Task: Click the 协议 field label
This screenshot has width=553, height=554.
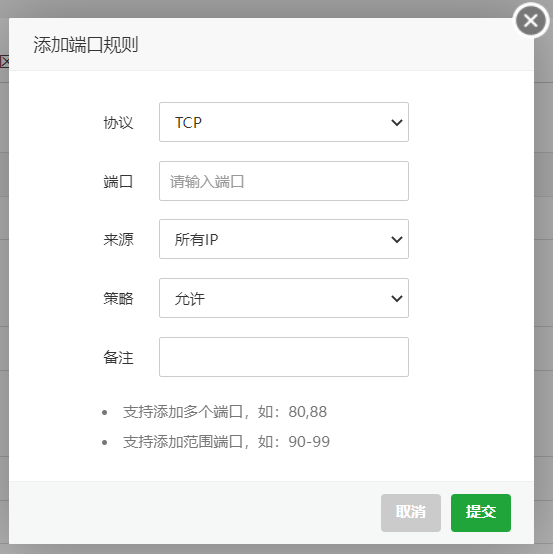Action: coord(118,123)
